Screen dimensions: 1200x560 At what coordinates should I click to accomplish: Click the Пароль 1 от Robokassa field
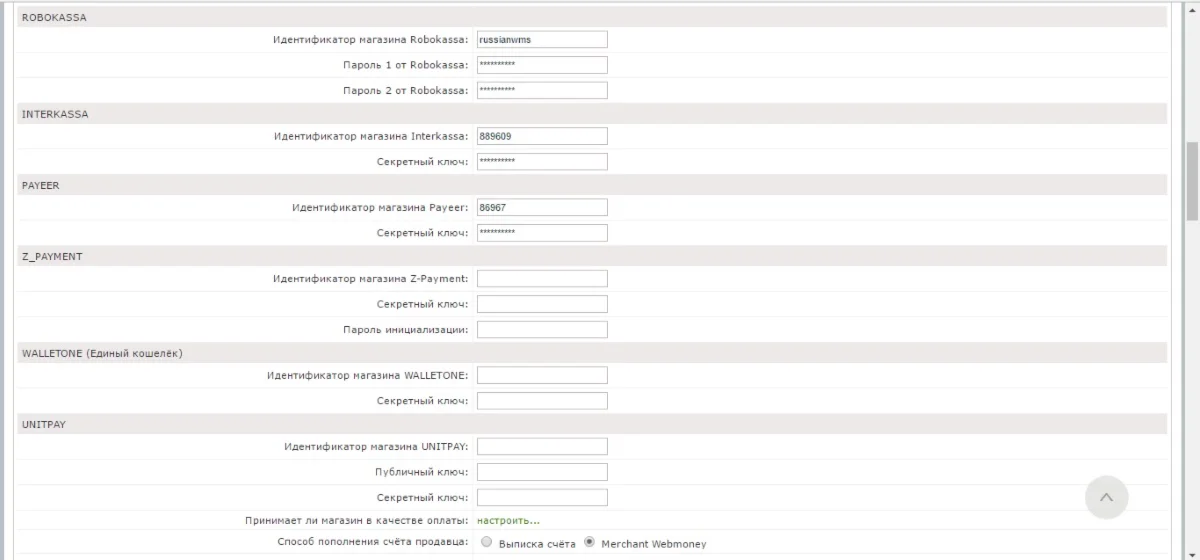coord(542,65)
